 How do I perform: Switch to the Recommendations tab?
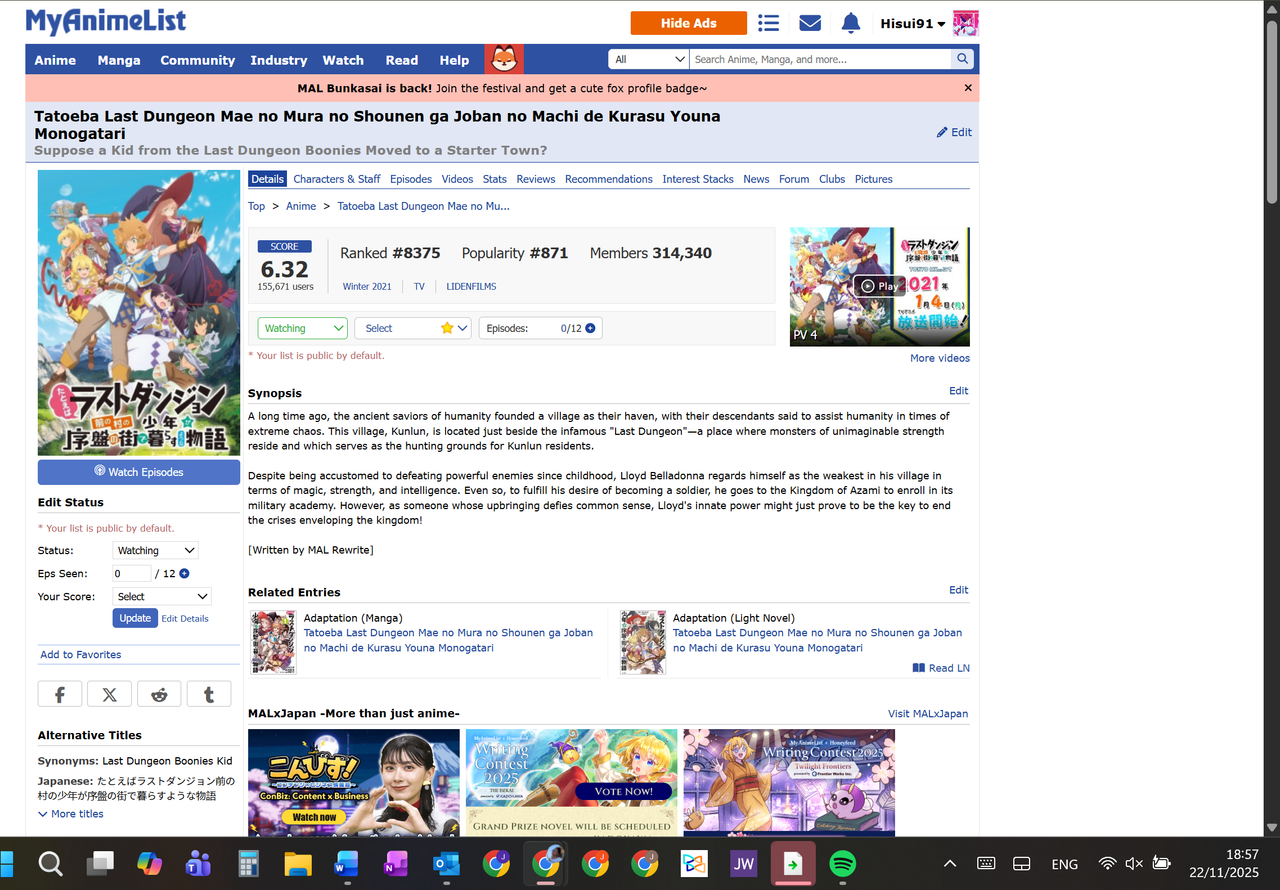[x=609, y=179]
